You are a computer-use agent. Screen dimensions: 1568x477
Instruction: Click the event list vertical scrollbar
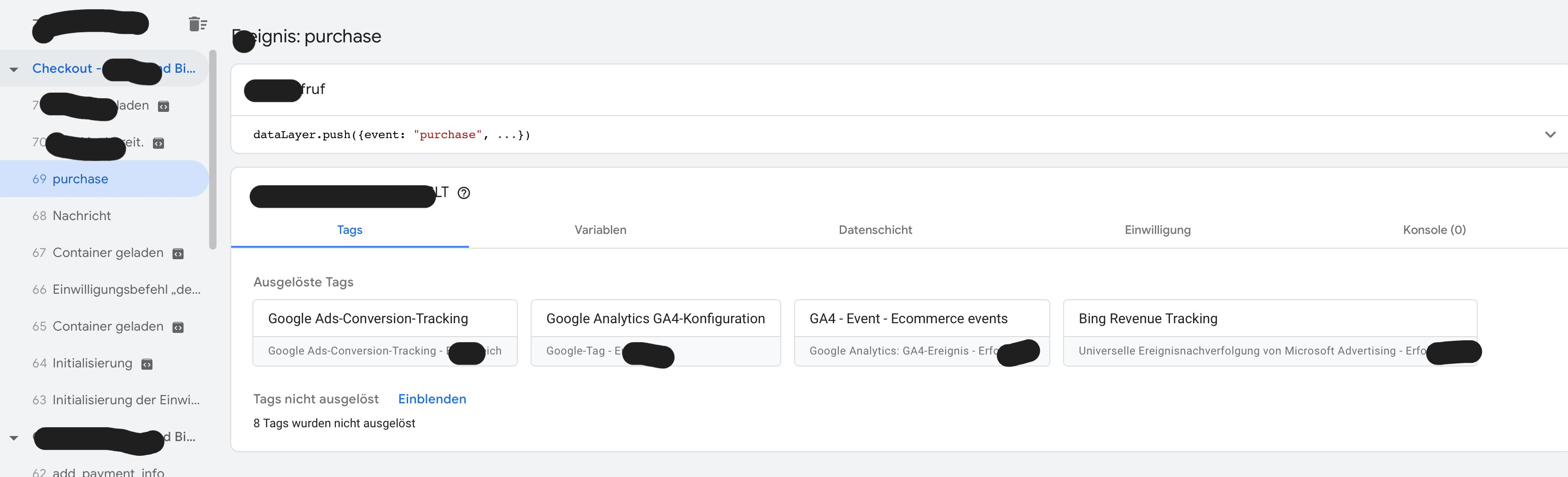click(x=212, y=150)
